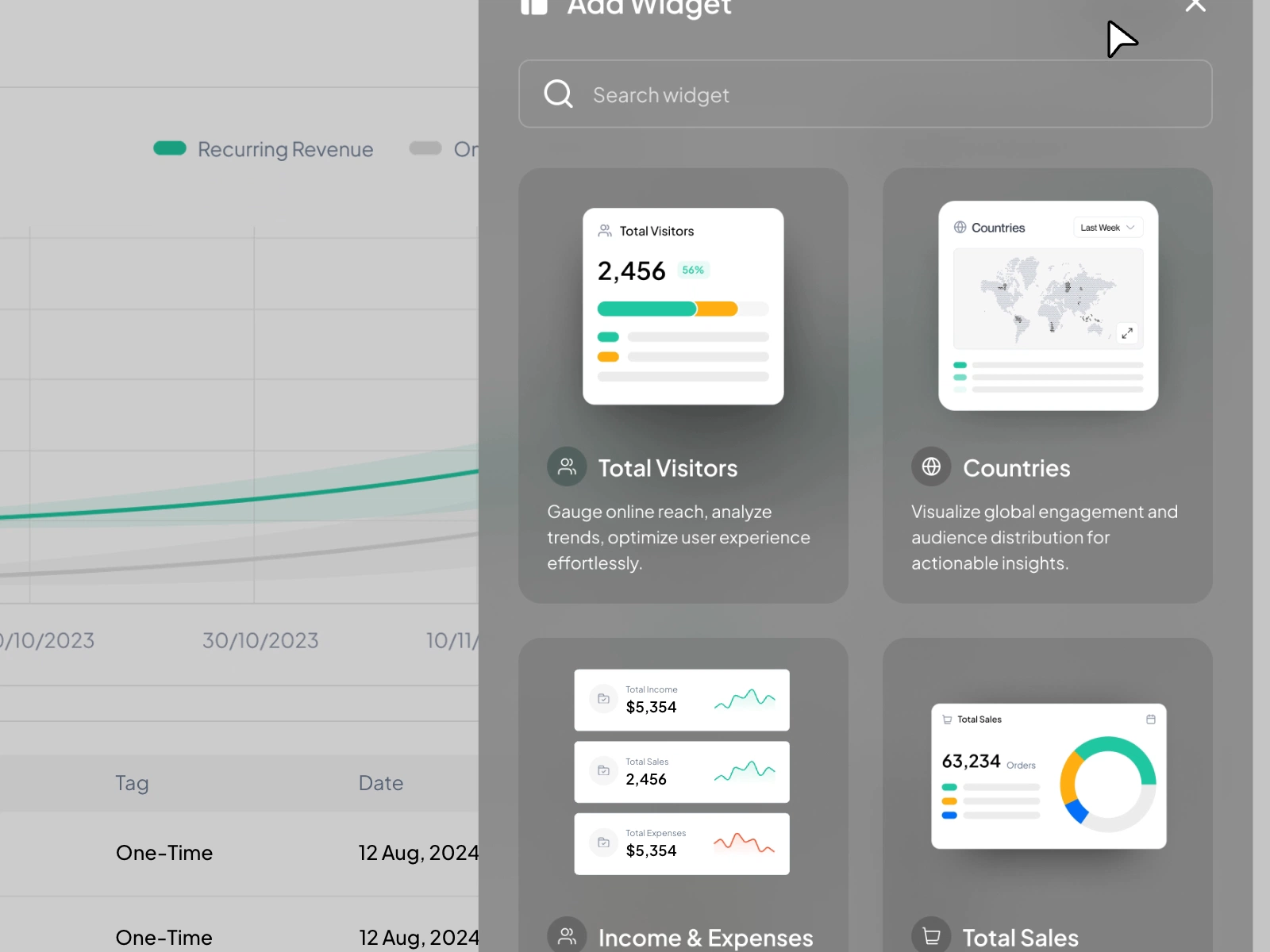Click the Total Income $5,354 mini card

(682, 700)
